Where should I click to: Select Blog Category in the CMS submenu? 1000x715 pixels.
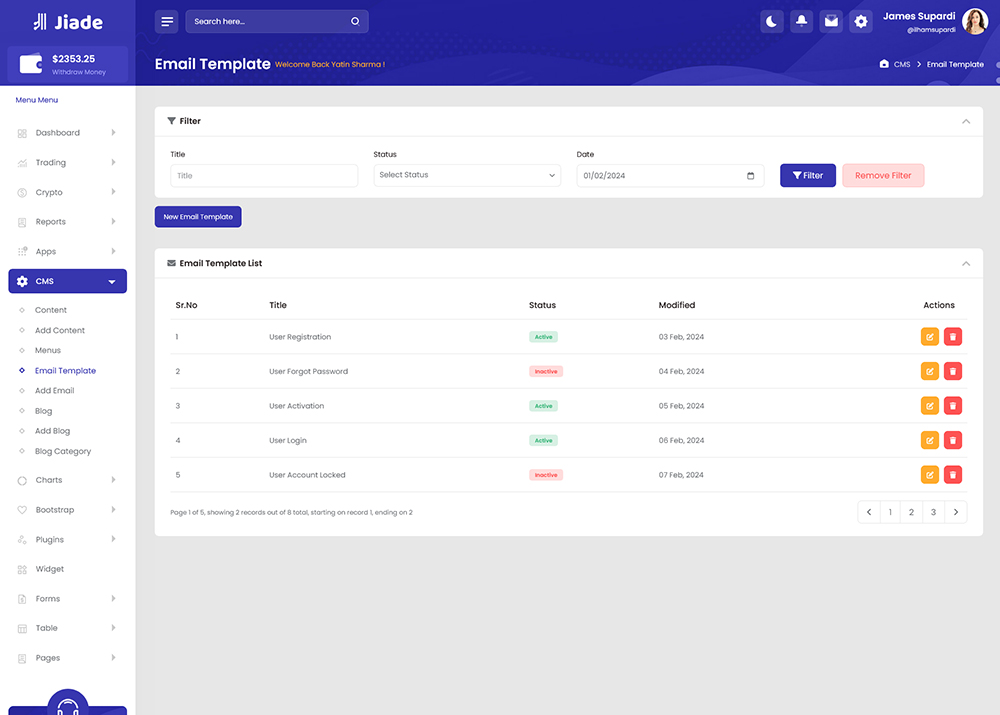pos(62,451)
